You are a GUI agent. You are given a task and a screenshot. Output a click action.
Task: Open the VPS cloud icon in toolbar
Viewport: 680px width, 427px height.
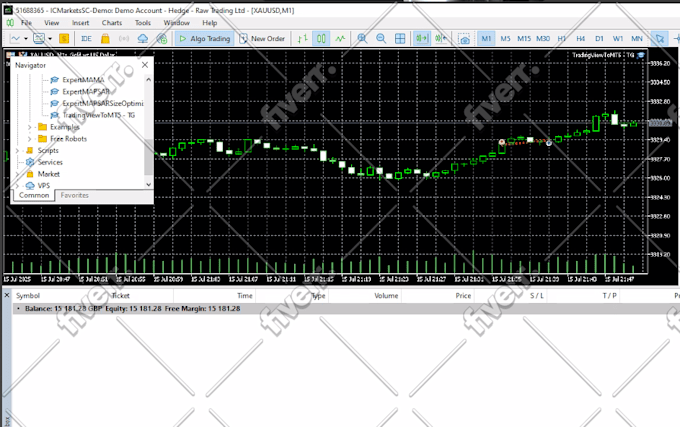click(142, 39)
